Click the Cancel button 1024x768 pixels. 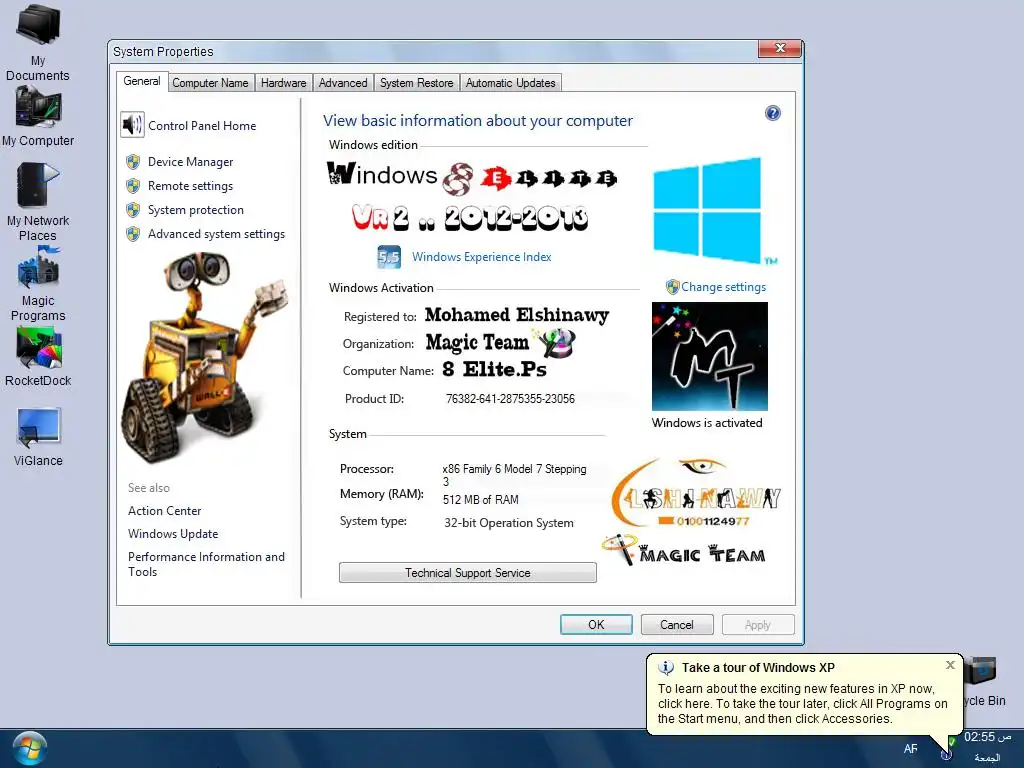tap(677, 624)
